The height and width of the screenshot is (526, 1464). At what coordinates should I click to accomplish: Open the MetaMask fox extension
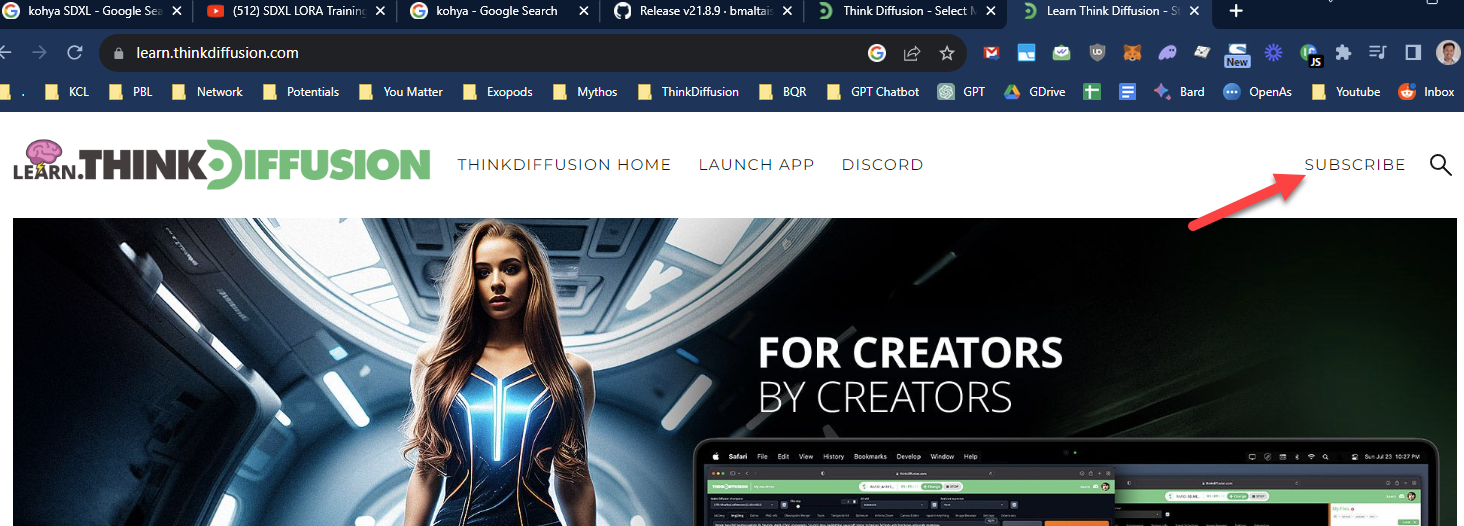coord(1132,53)
